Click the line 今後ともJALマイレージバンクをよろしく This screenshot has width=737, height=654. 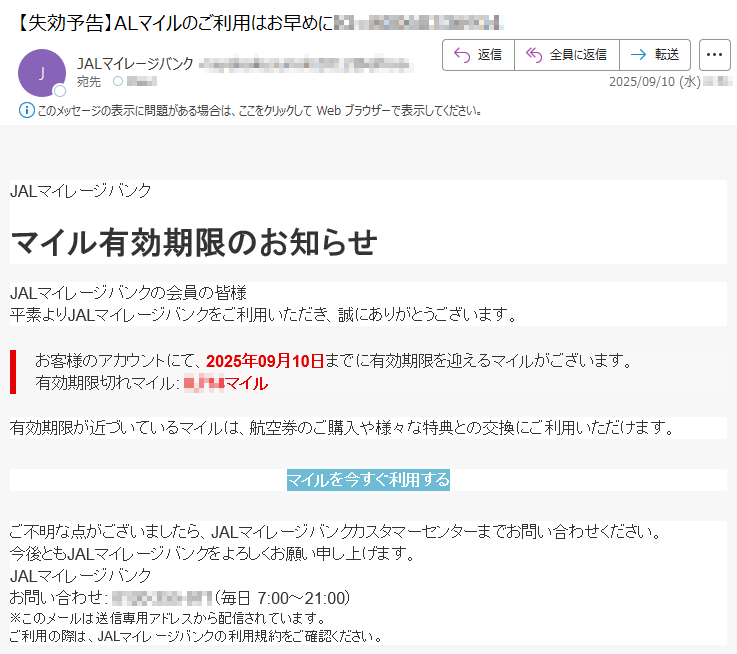click(x=212, y=553)
